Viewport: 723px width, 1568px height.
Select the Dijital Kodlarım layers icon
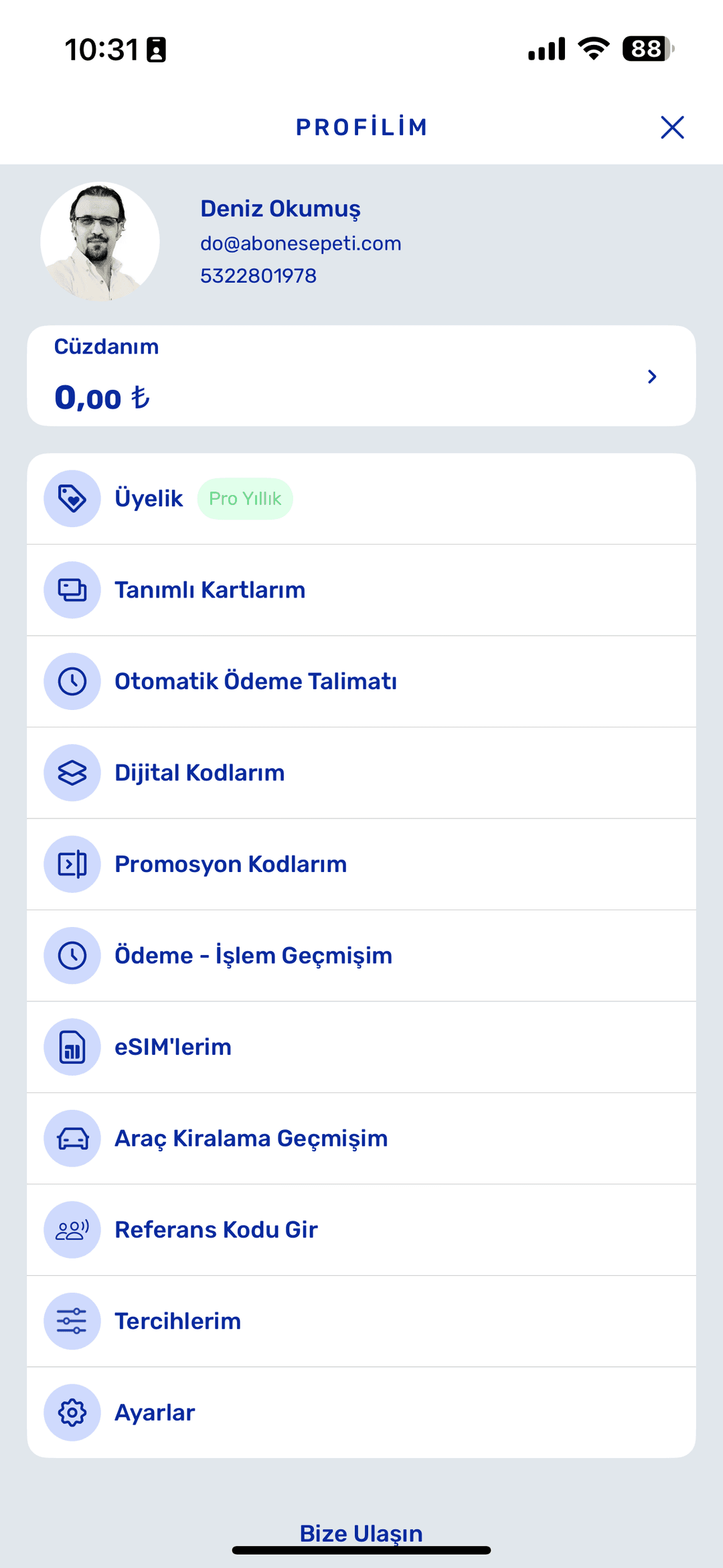(x=72, y=773)
